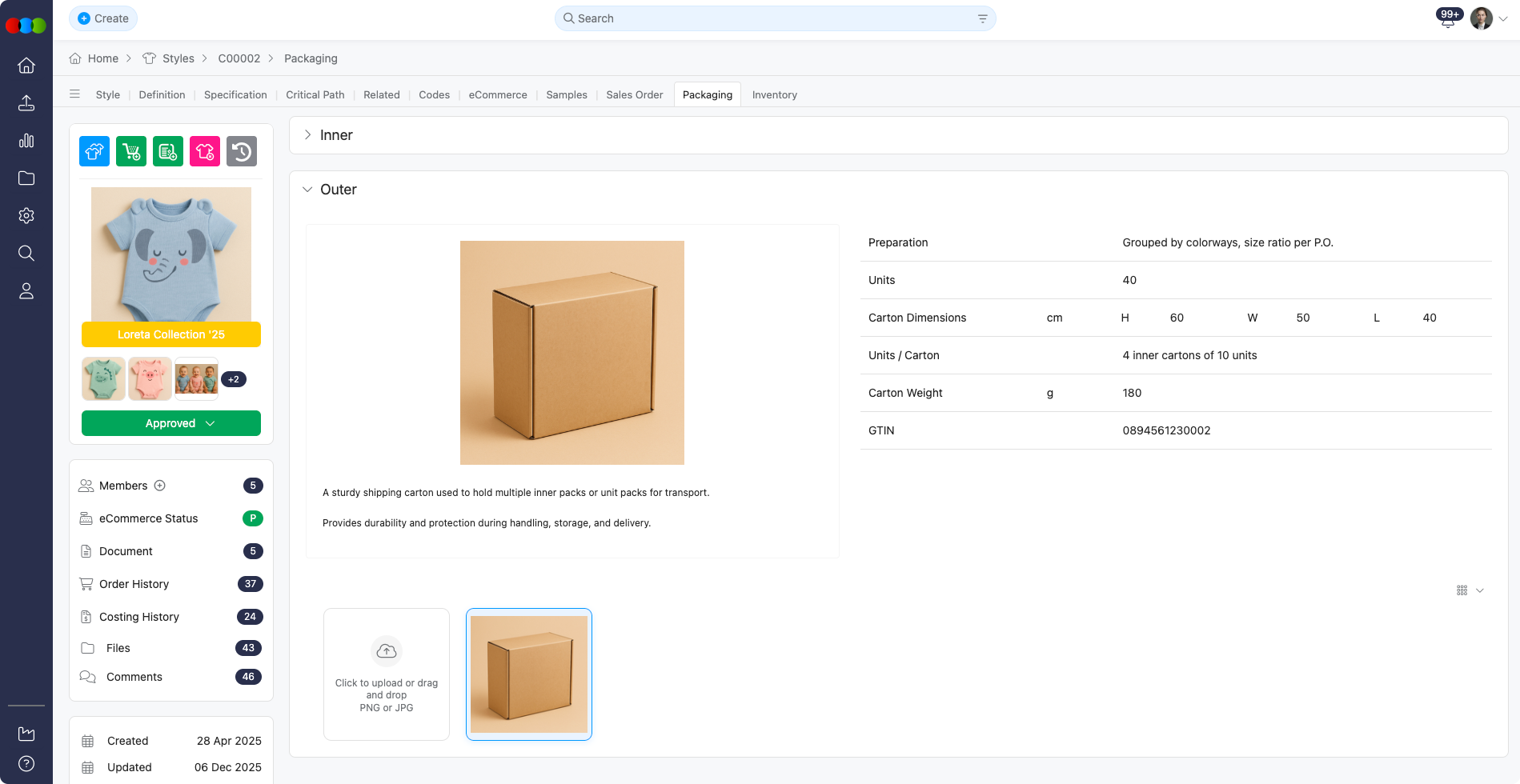Viewport: 1520px width, 784px height.
Task: Click the yellow Loreta Collection '25 label
Action: [x=170, y=334]
